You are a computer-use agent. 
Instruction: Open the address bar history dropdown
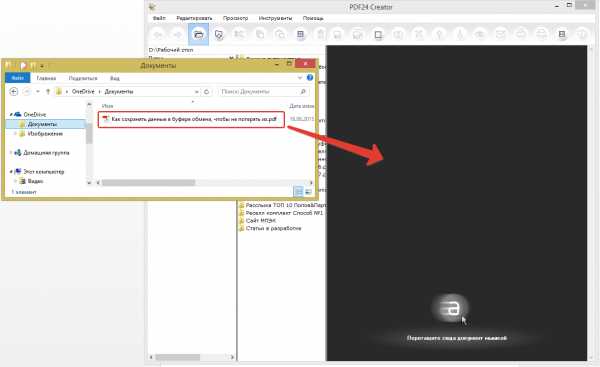(x=196, y=92)
